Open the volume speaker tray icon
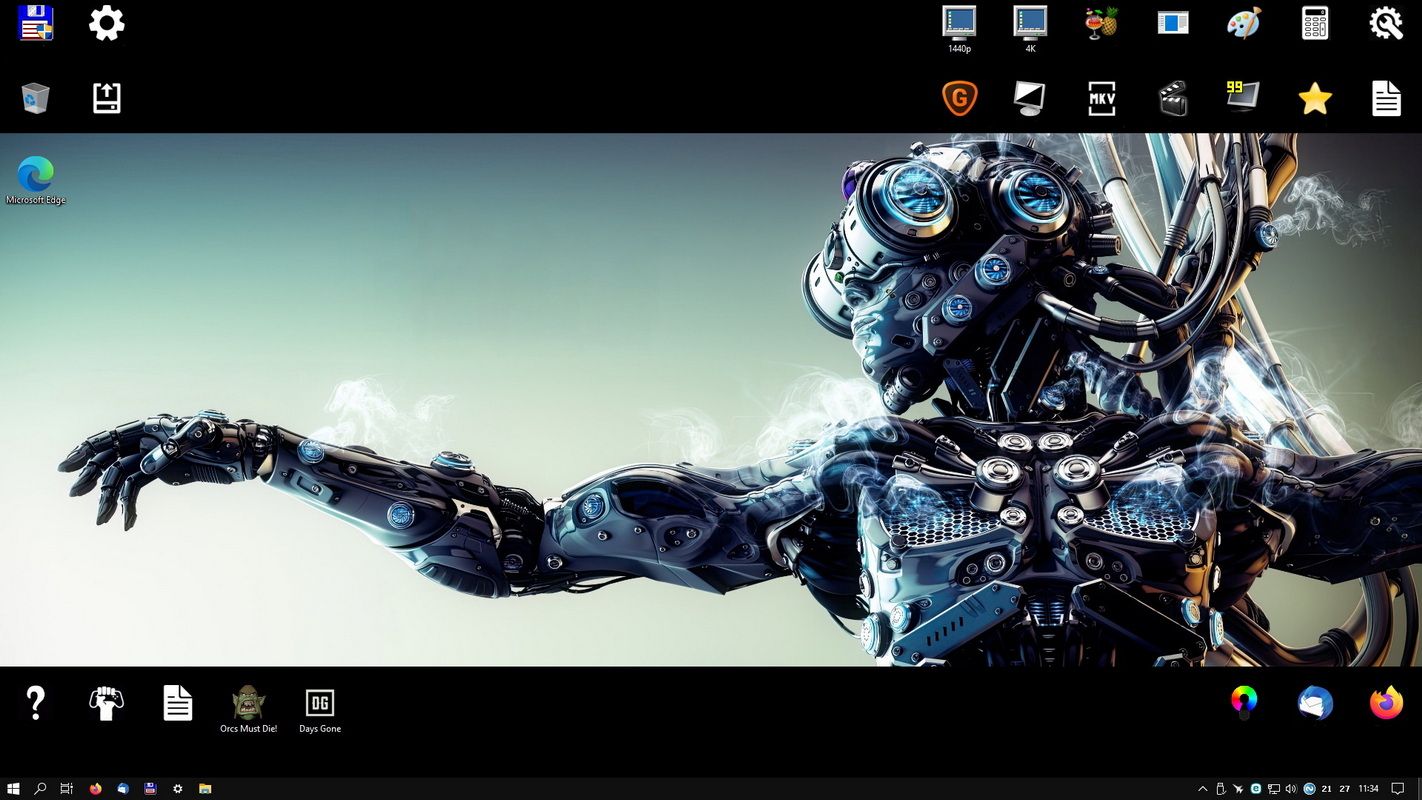The image size is (1422, 800). tap(1290, 789)
